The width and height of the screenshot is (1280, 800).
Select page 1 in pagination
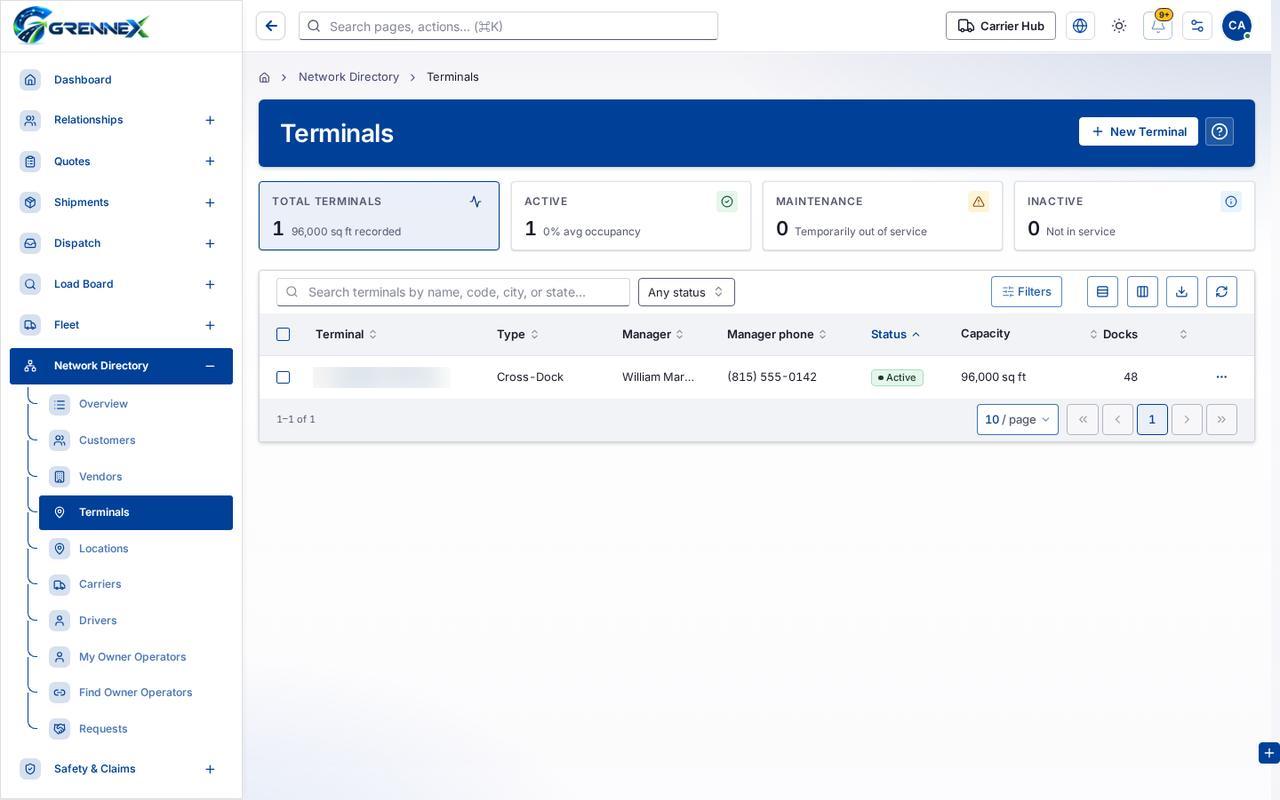(1152, 419)
